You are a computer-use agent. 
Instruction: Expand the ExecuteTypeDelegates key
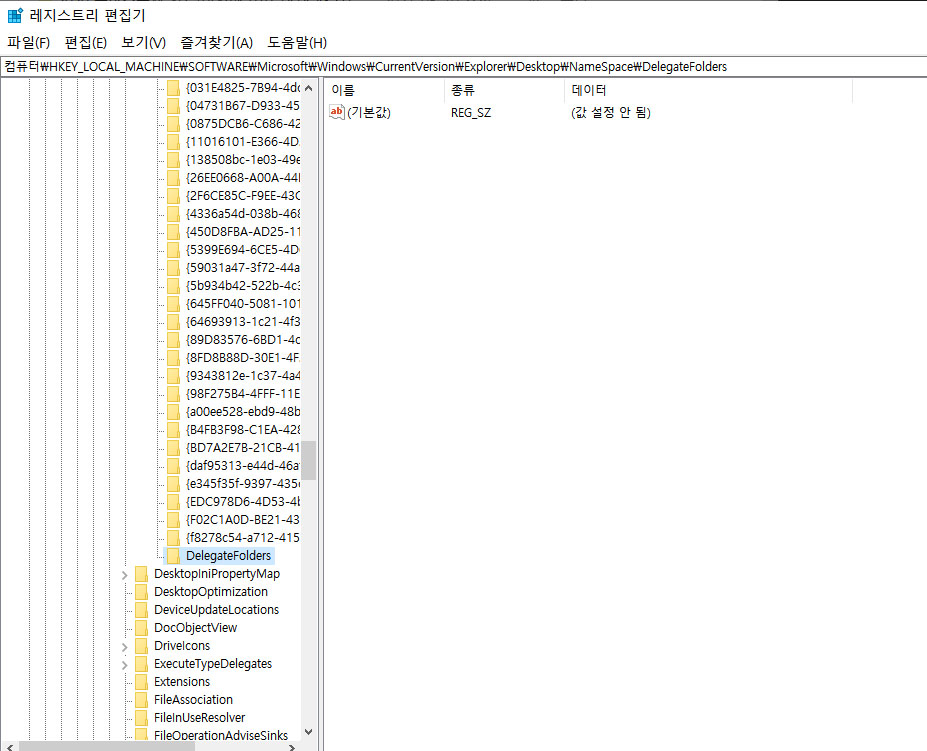coord(125,665)
